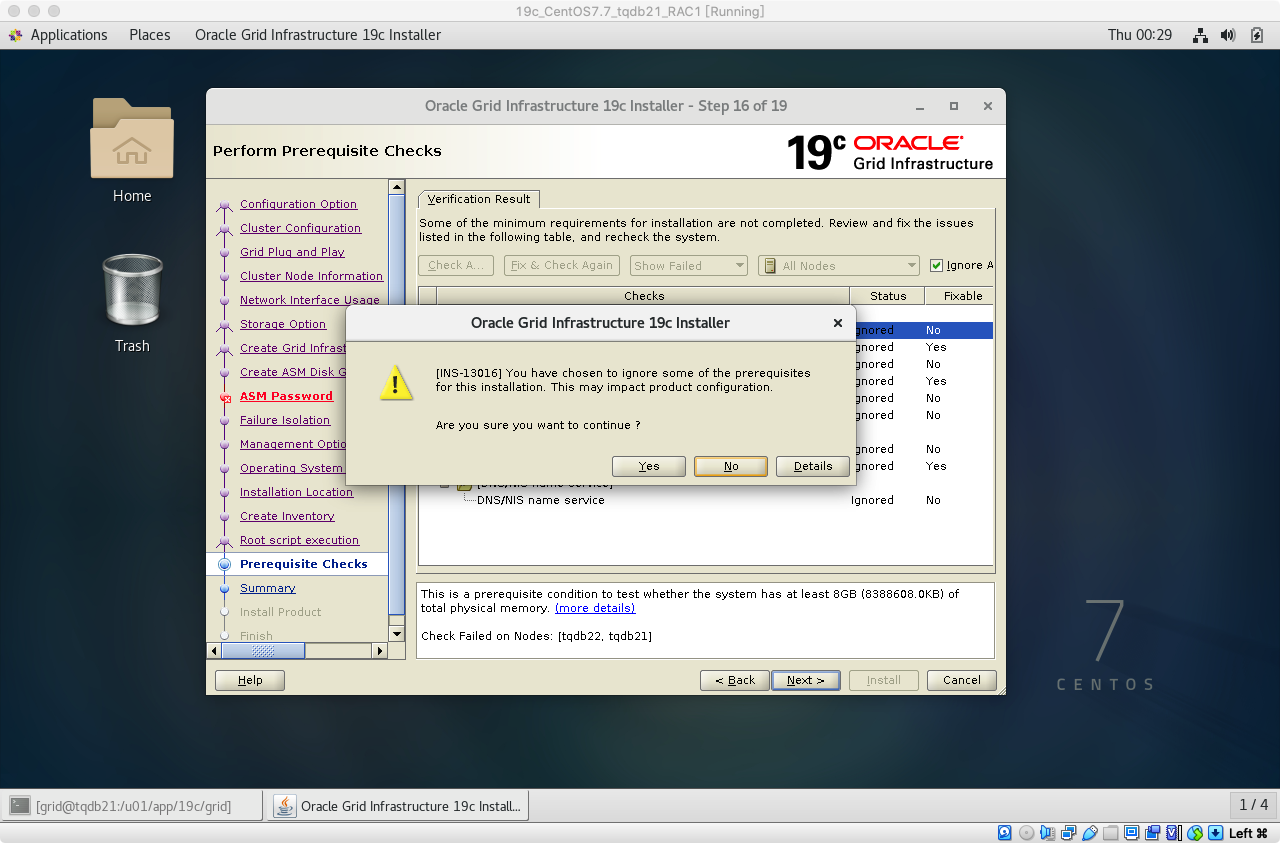Click the VirtualBox keyboard capture arrow icon
This screenshot has height=843, width=1280.
coord(1215,833)
